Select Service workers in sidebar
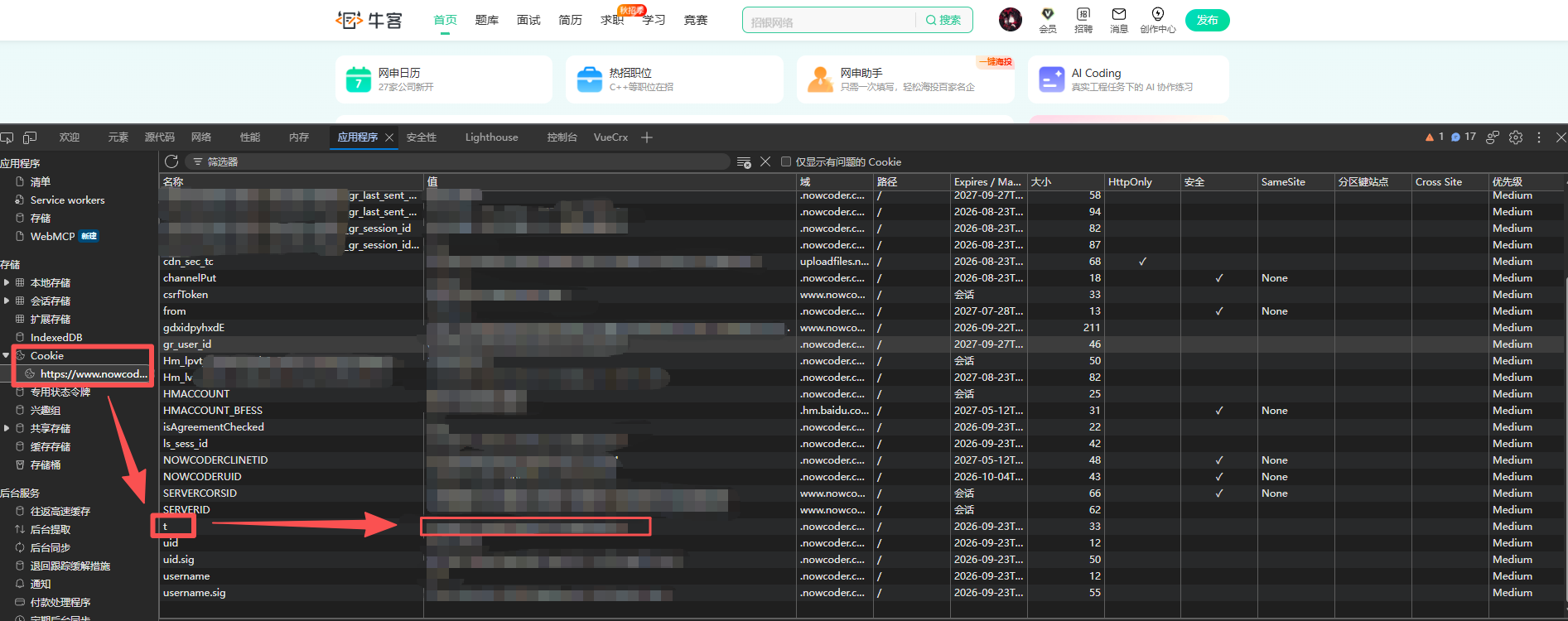This screenshot has height=621, width=1568. coord(68,200)
